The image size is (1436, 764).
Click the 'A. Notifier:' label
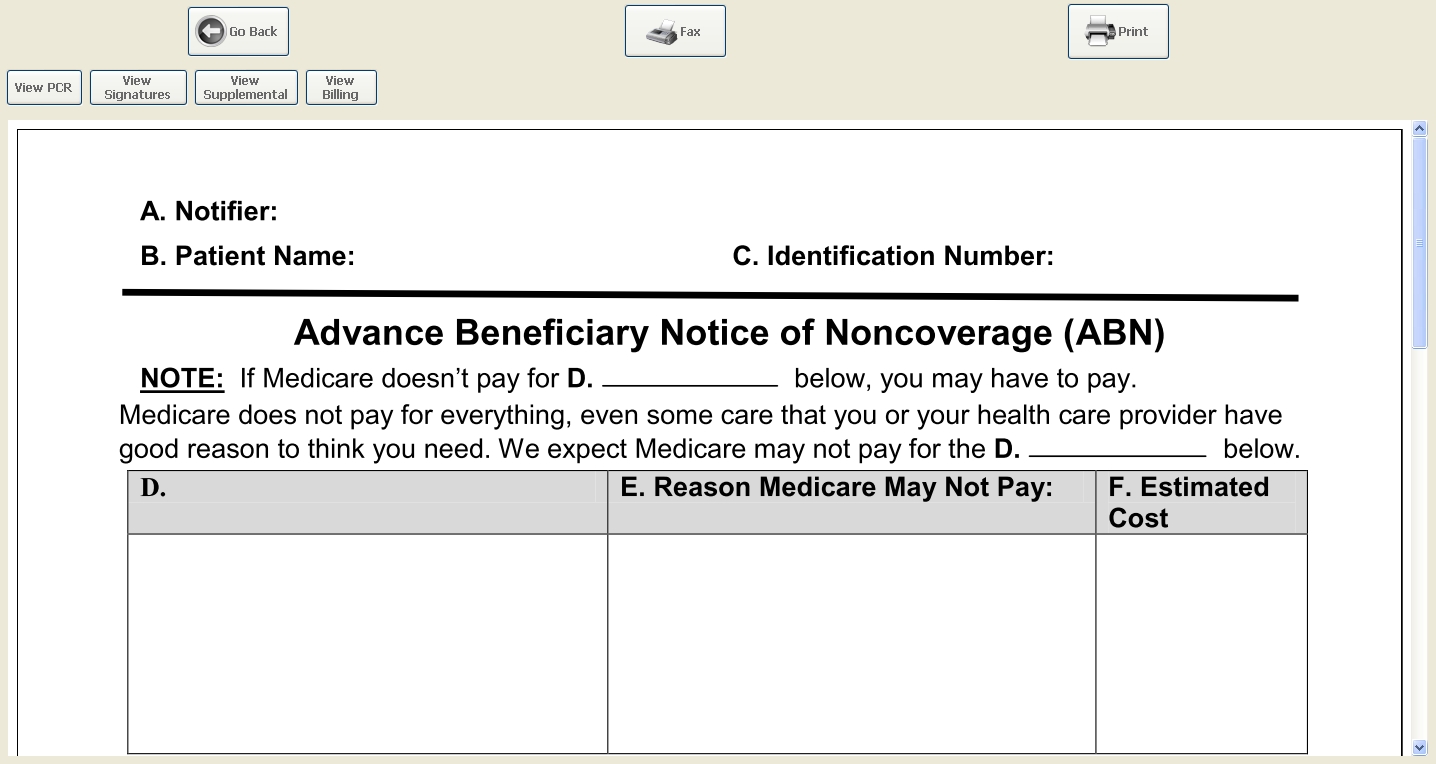tap(209, 211)
